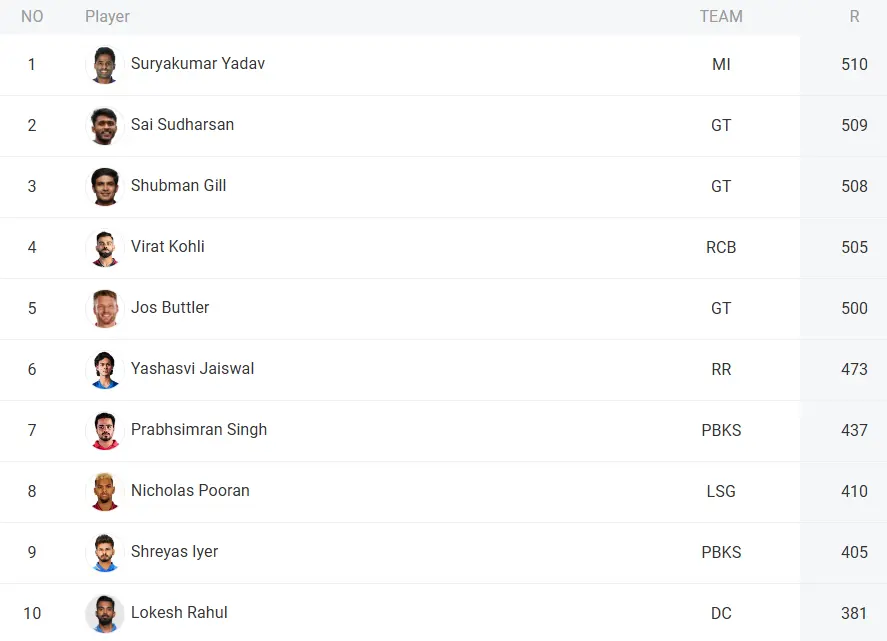Image resolution: width=887 pixels, height=641 pixels.
Task: Open Suryakumar Yadav's player profile
Action: click(197, 64)
